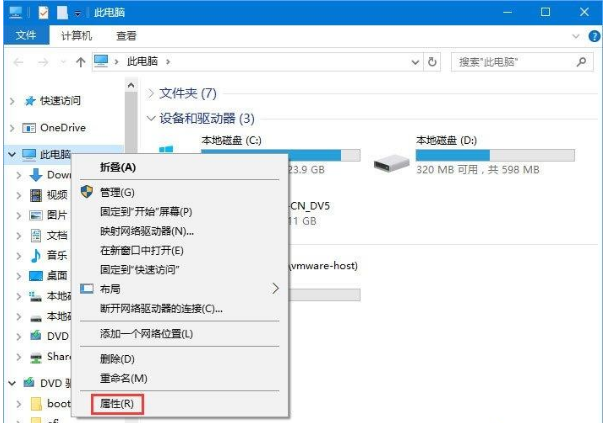Image resolution: width=606 pixels, height=423 pixels.
Task: Choose 删除(D) from context menu
Action: 179,359
